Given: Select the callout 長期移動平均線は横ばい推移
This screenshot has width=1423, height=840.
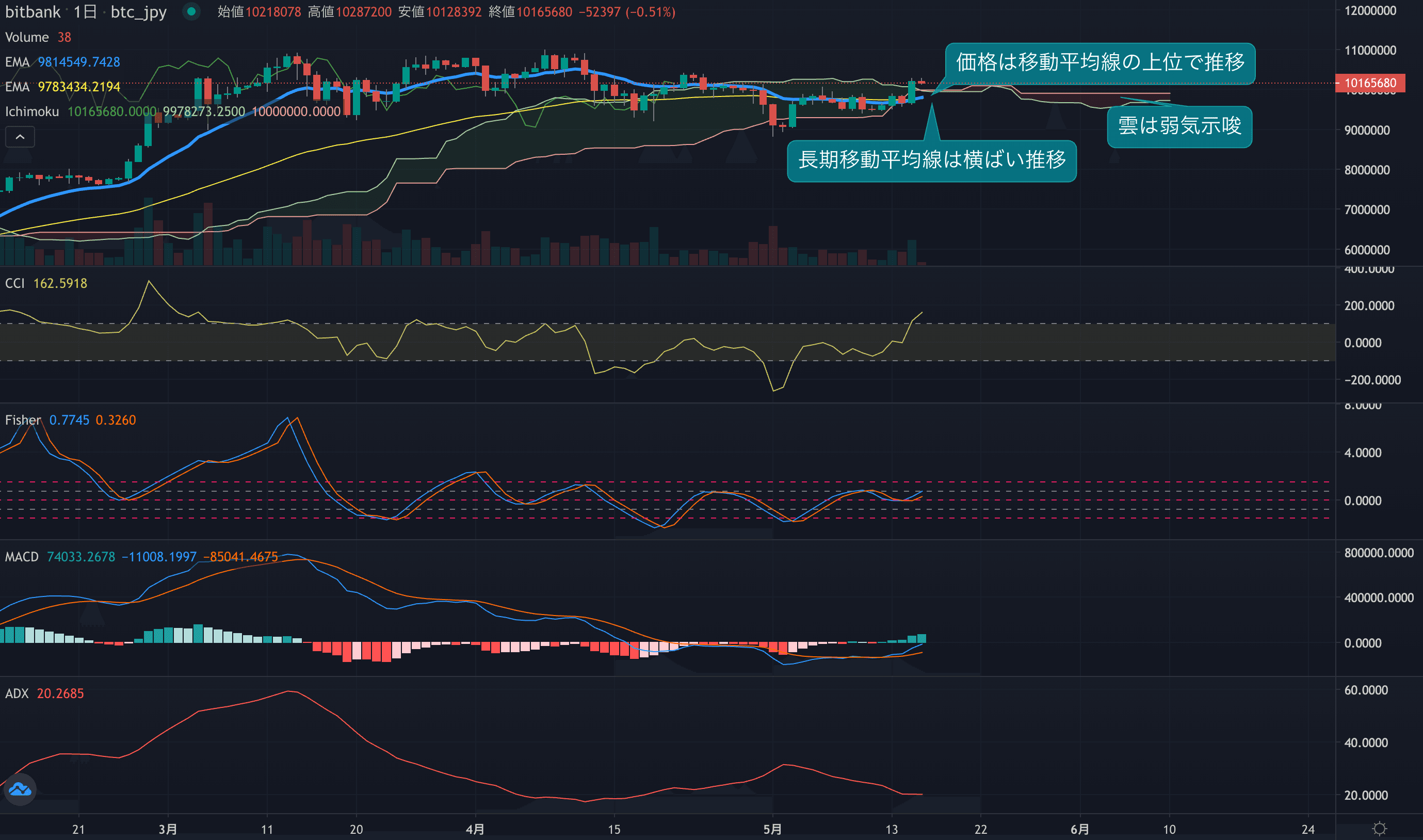Looking at the screenshot, I should pos(932,160).
